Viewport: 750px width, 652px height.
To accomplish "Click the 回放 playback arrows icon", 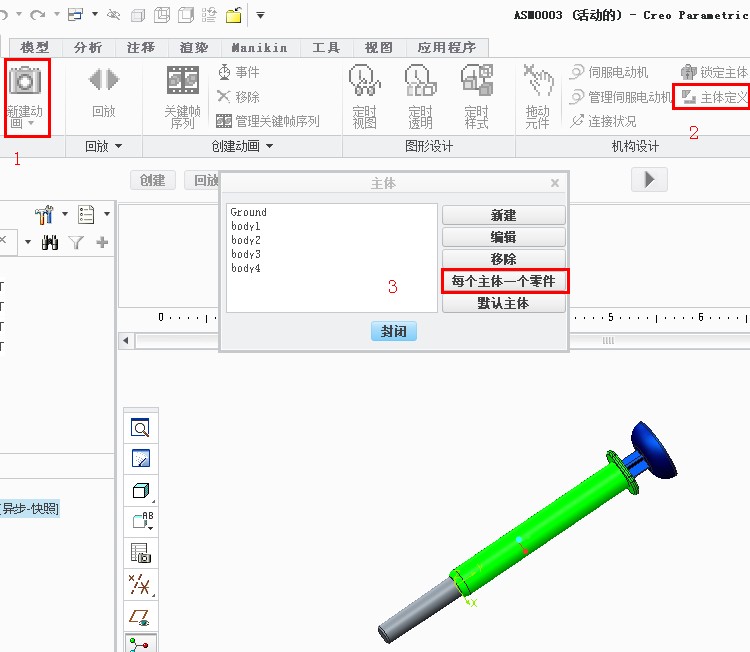I will (104, 79).
